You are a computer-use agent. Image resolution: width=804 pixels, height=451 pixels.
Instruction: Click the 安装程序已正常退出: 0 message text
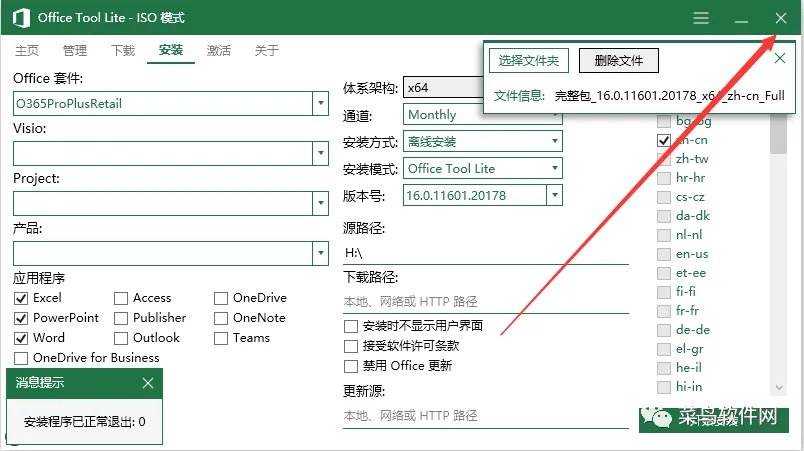85,422
